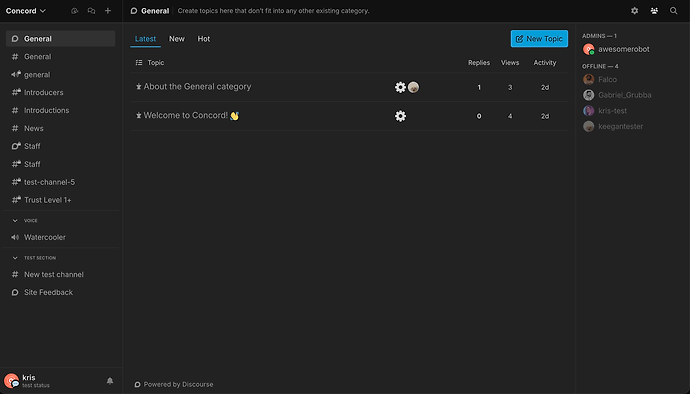This screenshot has width=690, height=394.
Task: Click gear avatar on Welcome to Concord row
Action: coord(400,116)
